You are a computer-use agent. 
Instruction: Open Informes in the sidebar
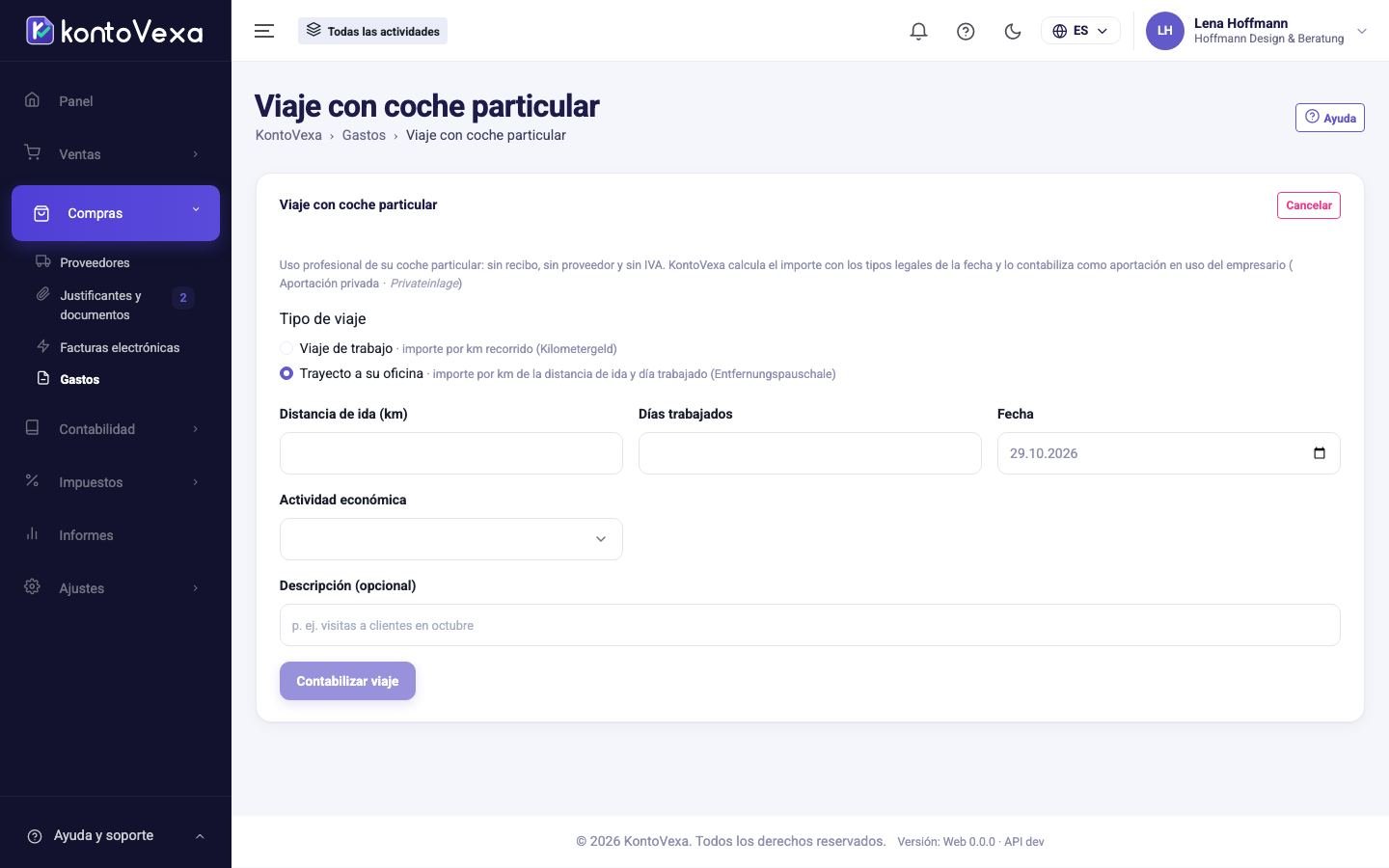(x=116, y=535)
